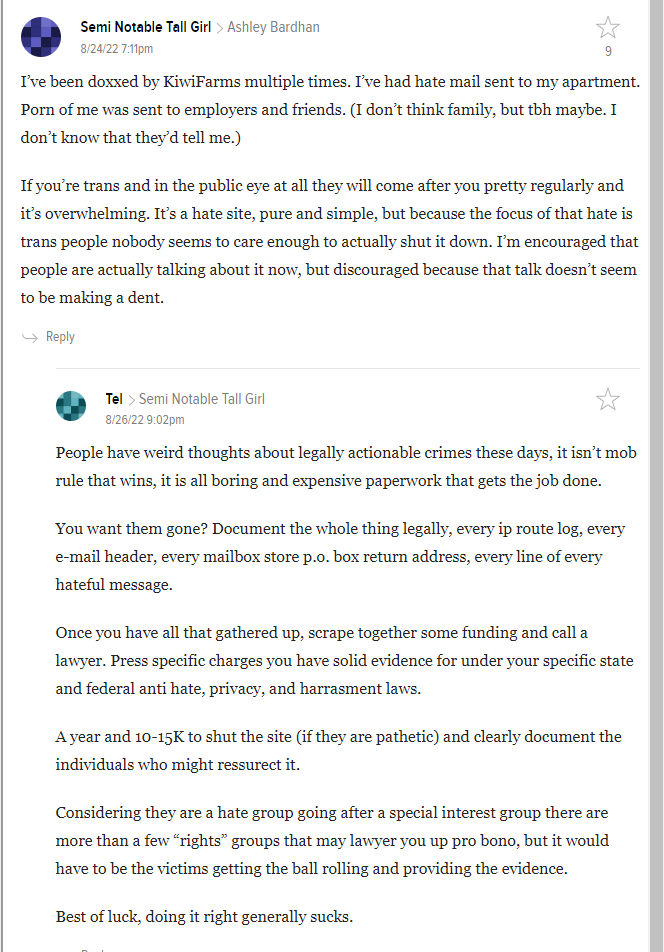Click the star count 9
Viewport: 664px width, 952px height.
(608, 52)
